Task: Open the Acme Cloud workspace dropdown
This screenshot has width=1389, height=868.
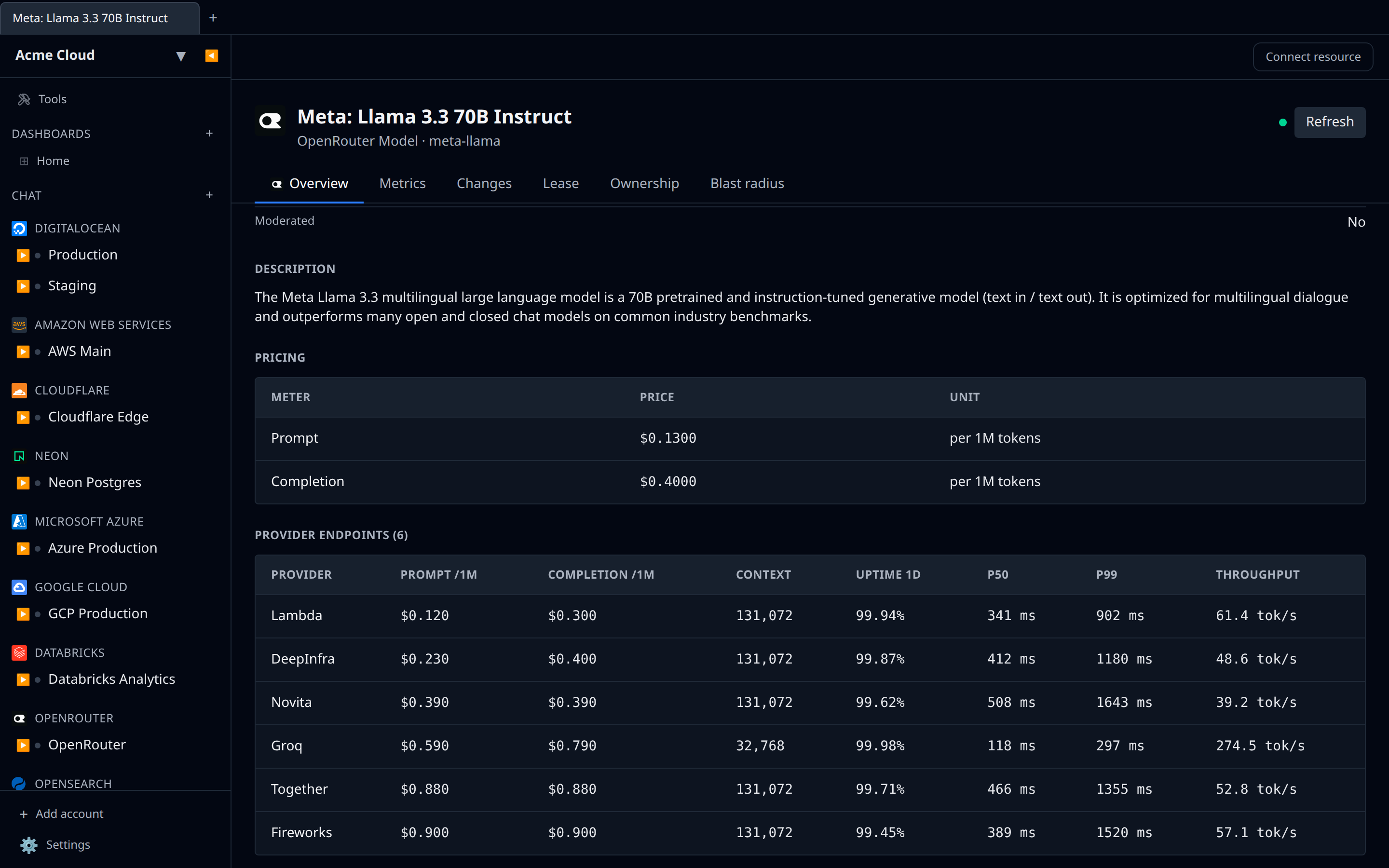Action: tap(181, 56)
